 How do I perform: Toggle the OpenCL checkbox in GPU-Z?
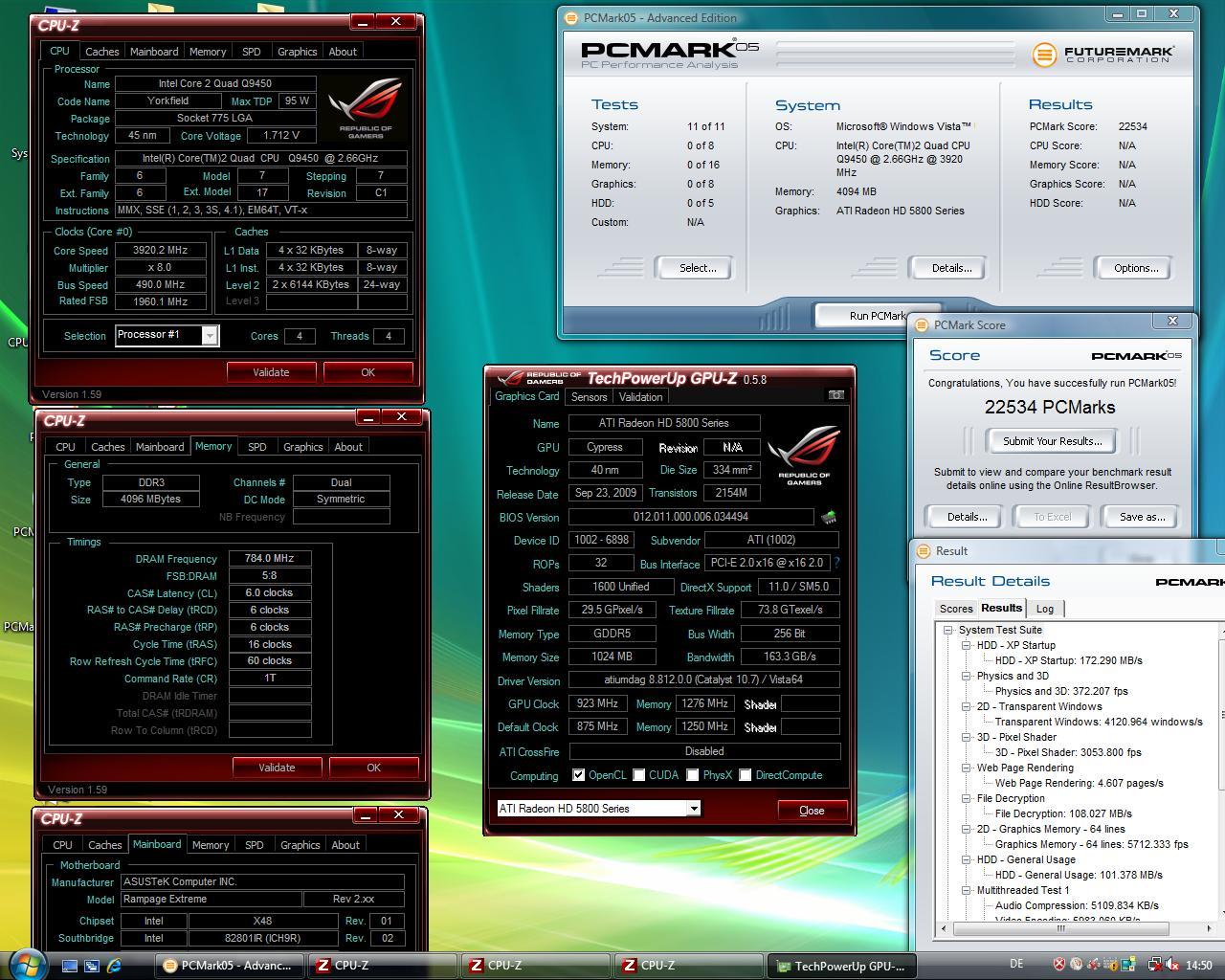578,775
